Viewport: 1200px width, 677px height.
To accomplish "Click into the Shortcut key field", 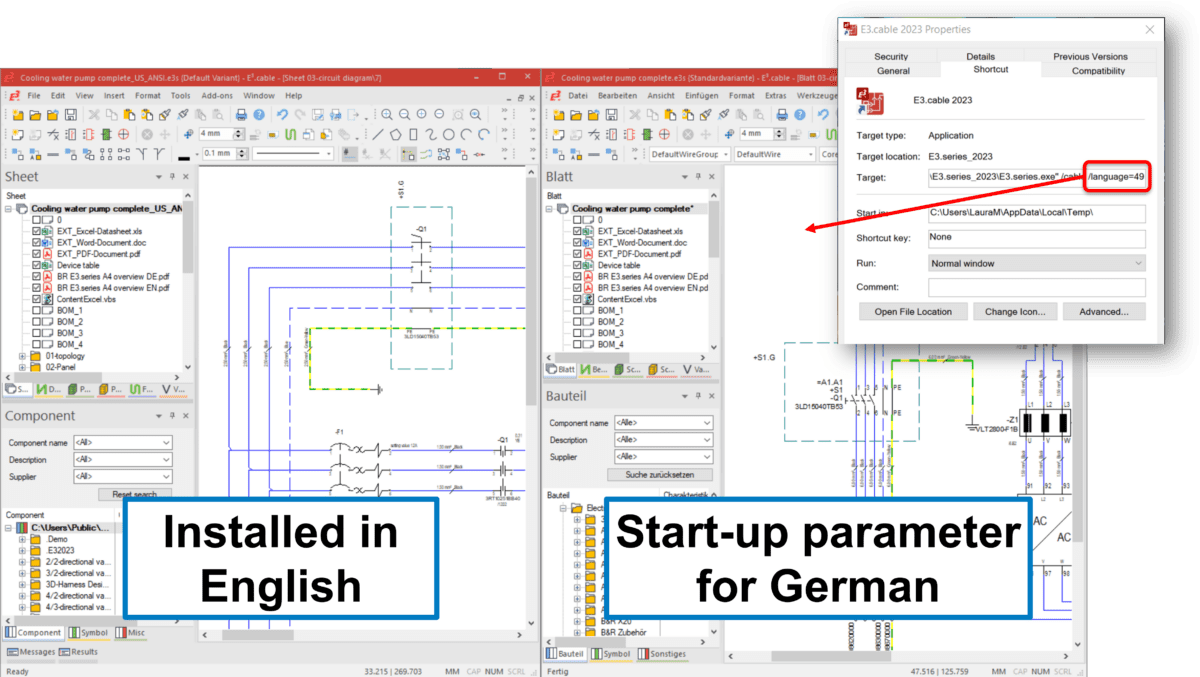I will pyautogui.click(x=1036, y=238).
